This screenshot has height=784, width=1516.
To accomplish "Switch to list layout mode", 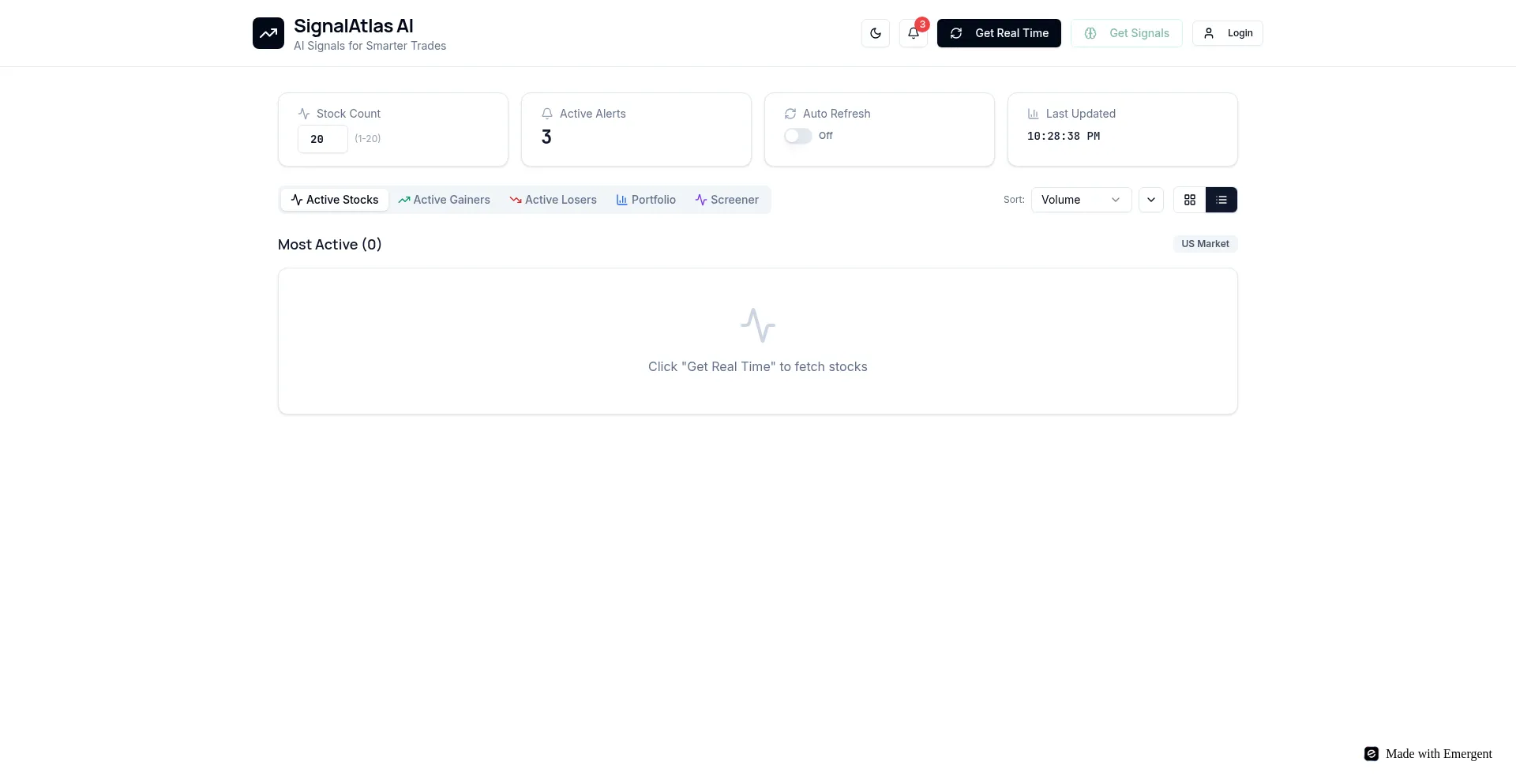I will pos(1221,200).
